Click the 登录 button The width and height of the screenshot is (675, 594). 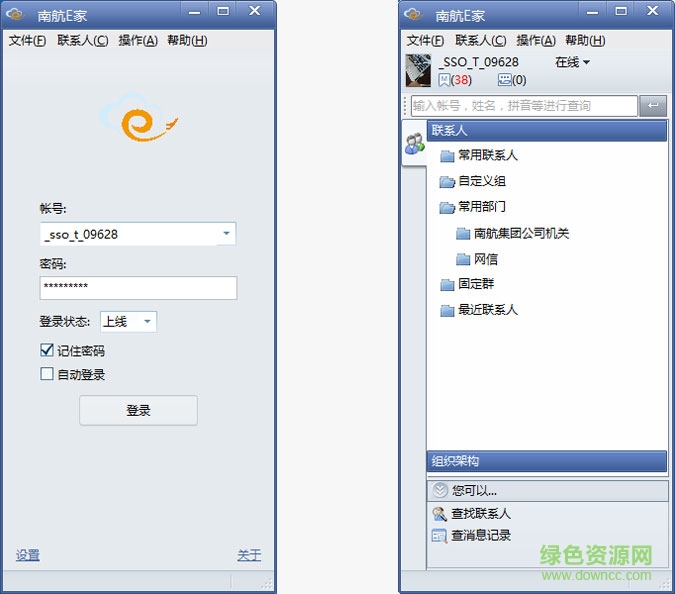pyautogui.click(x=138, y=411)
